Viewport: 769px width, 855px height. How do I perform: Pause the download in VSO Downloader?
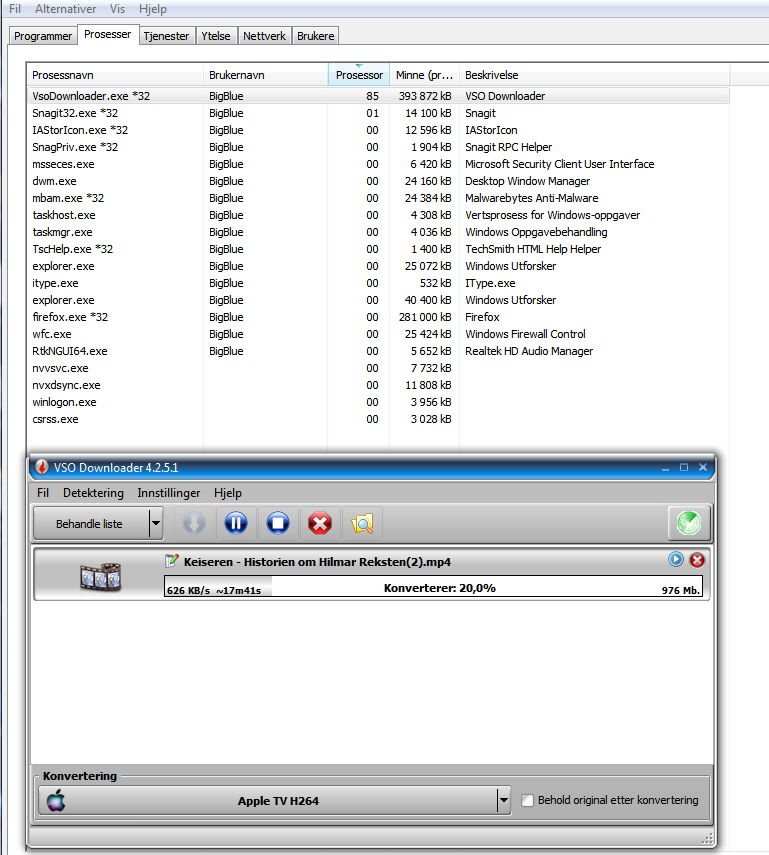tap(236, 523)
